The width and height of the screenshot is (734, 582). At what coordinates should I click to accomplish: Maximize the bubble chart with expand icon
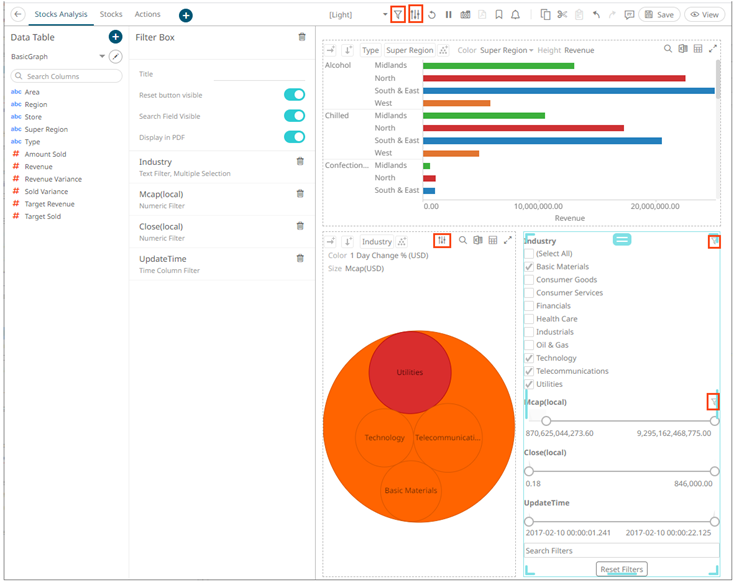508,241
